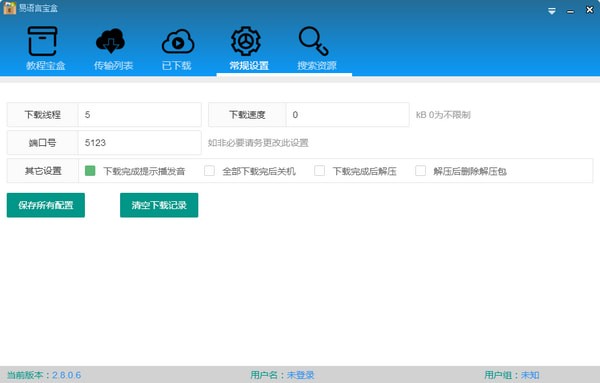The image size is (600, 383).
Task: Click the version number 2.8.0.6
Action: click(67, 375)
